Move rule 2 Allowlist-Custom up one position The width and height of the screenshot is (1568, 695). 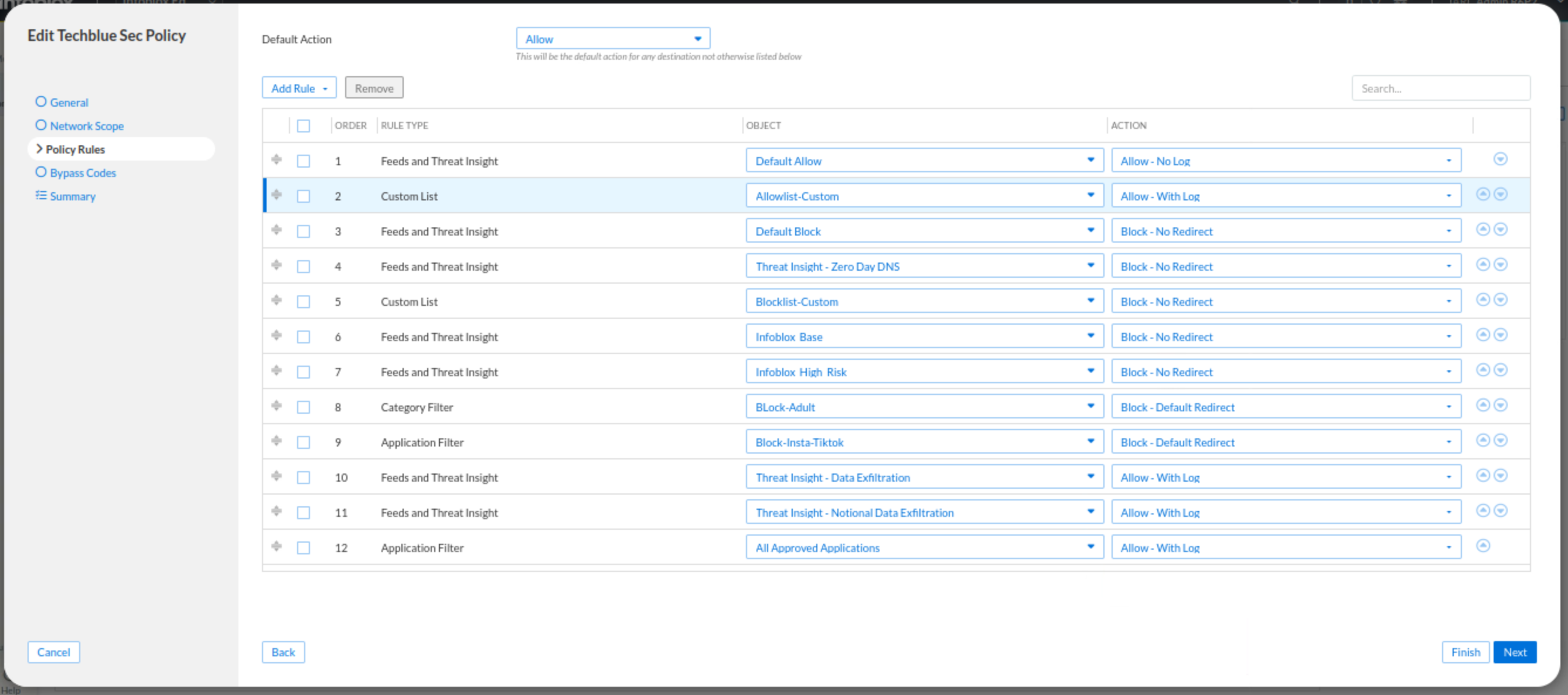pyautogui.click(x=1483, y=194)
